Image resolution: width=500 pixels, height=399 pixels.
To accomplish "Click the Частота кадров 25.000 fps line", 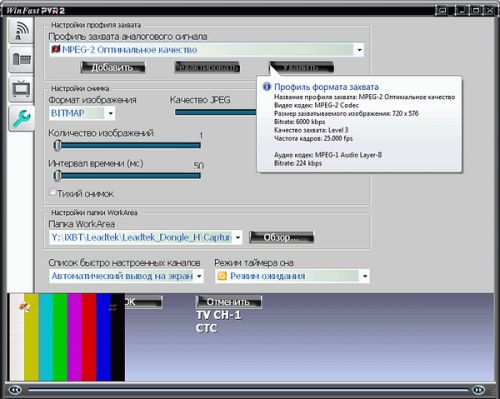I will [313, 138].
